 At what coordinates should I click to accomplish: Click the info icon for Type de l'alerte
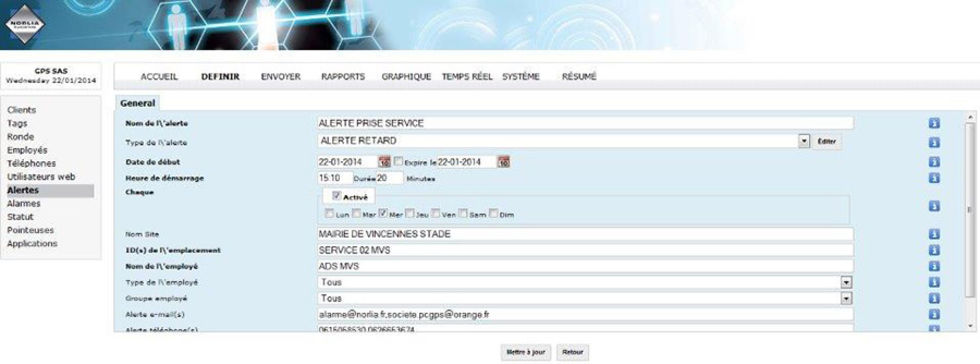pos(934,143)
